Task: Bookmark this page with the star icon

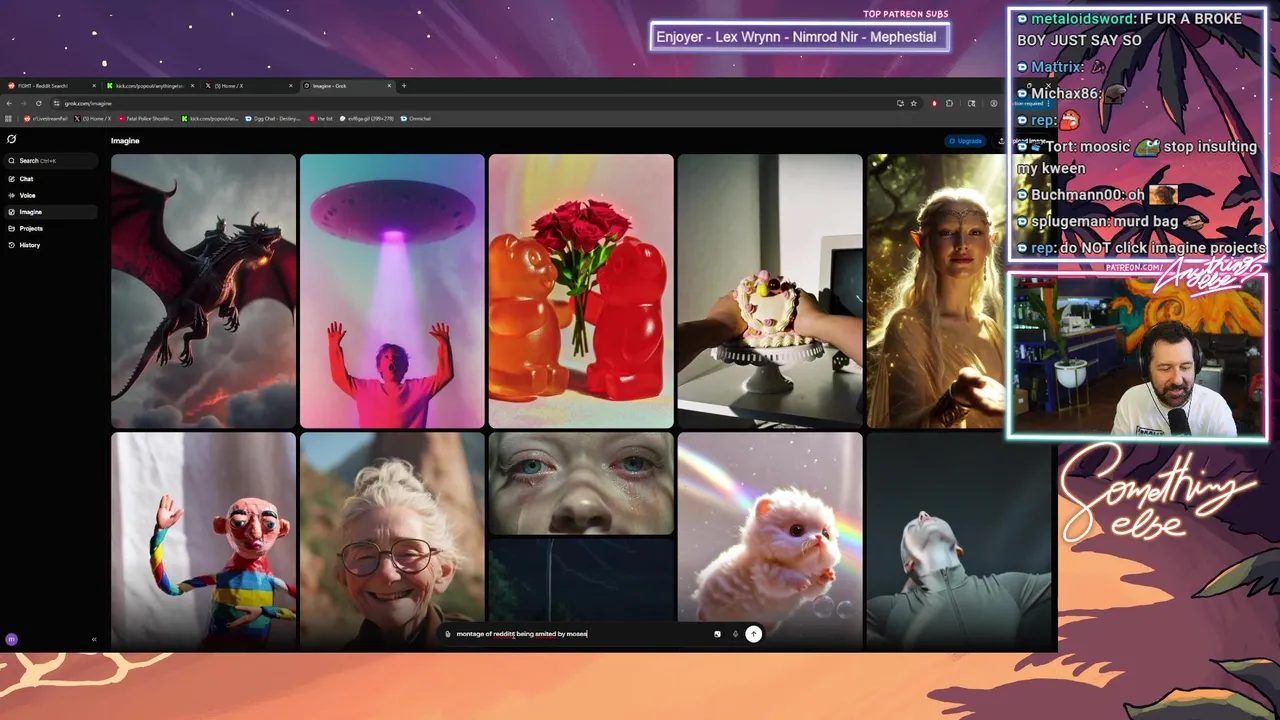Action: [x=913, y=103]
